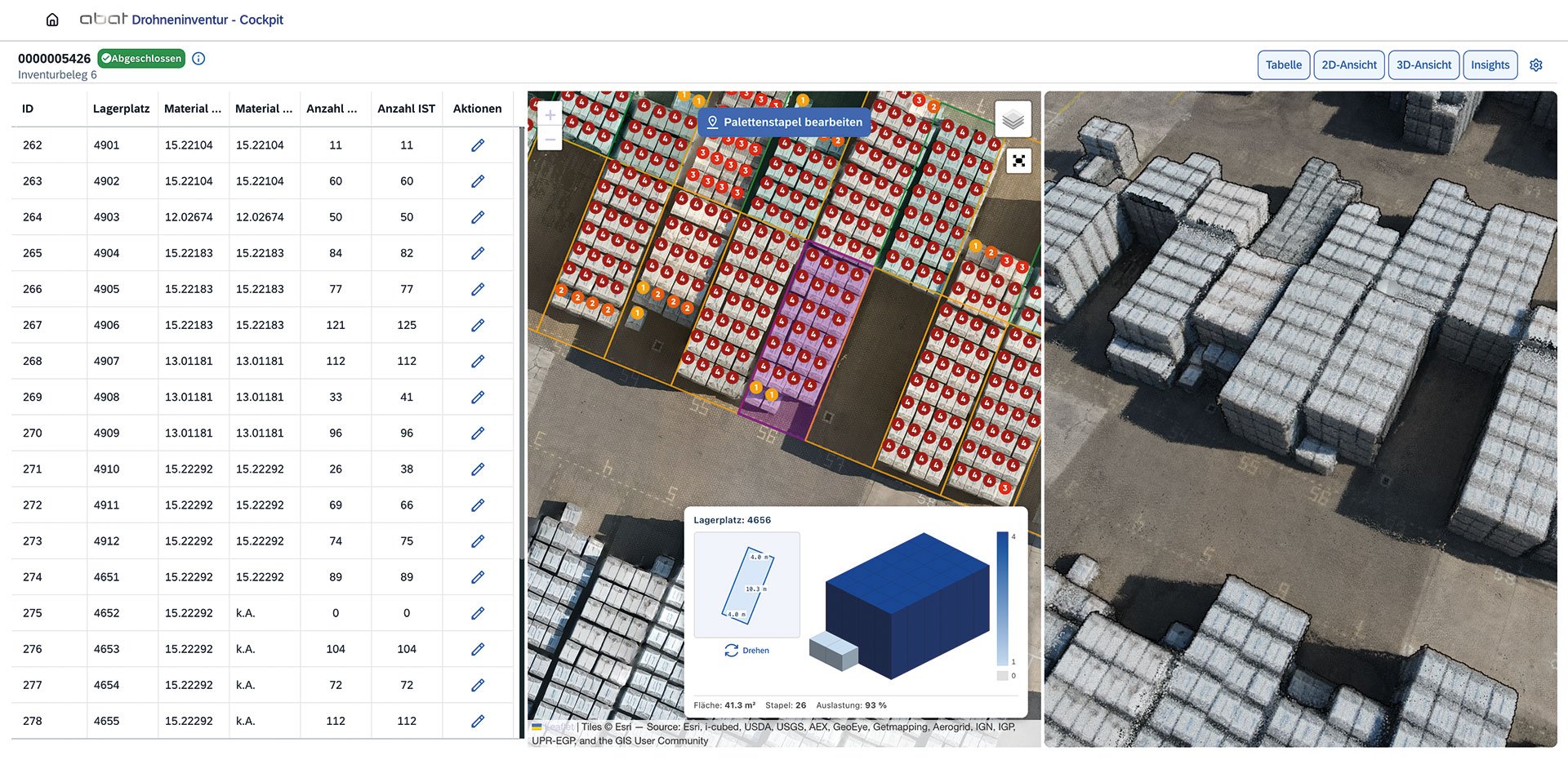Edit row 278 with pencil icon

(x=478, y=721)
